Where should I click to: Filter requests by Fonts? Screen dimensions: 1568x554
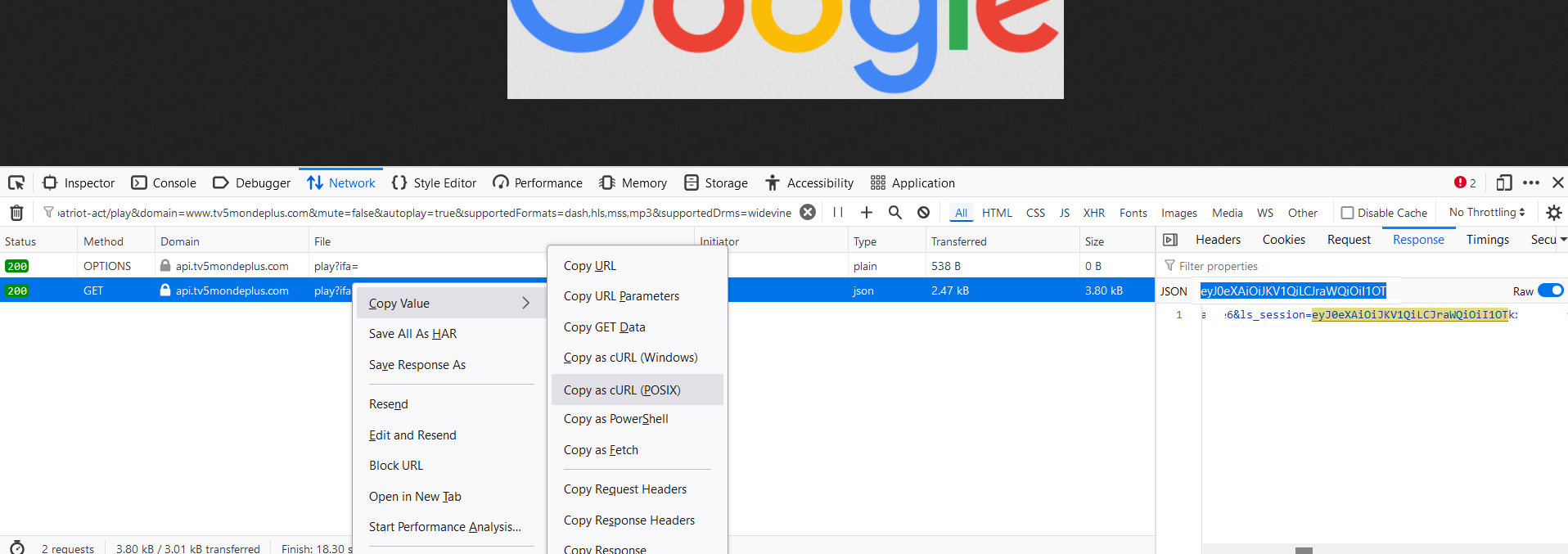pyautogui.click(x=1133, y=213)
